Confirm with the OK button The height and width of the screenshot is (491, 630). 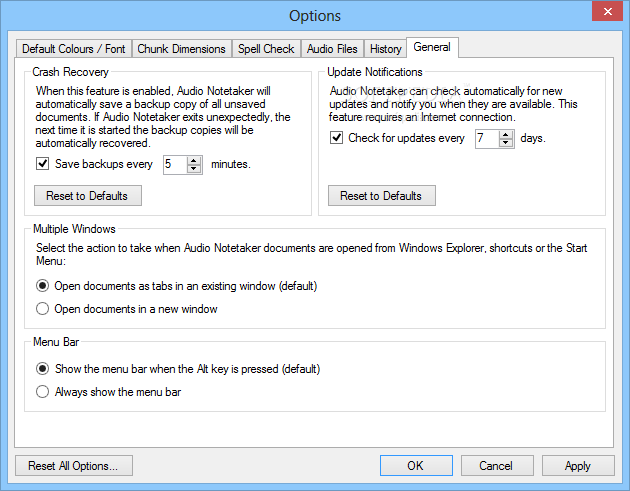click(416, 466)
